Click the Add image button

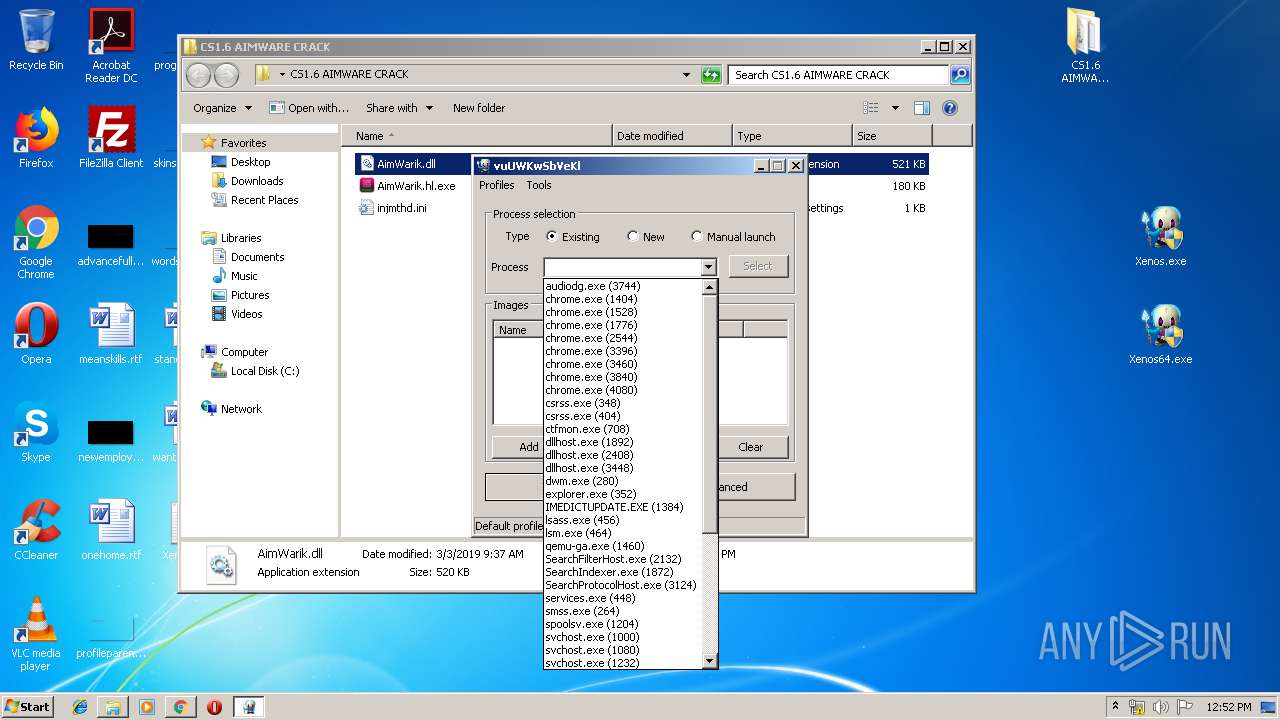[517, 447]
